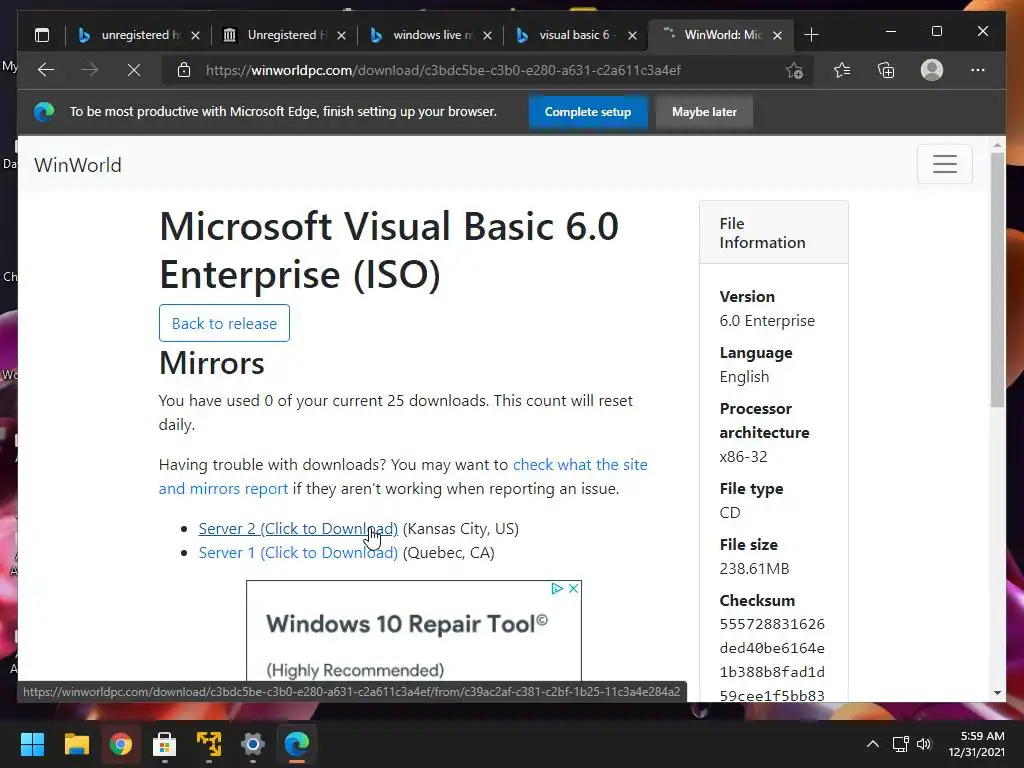
Task: Open Collections panel
Action: click(886, 70)
